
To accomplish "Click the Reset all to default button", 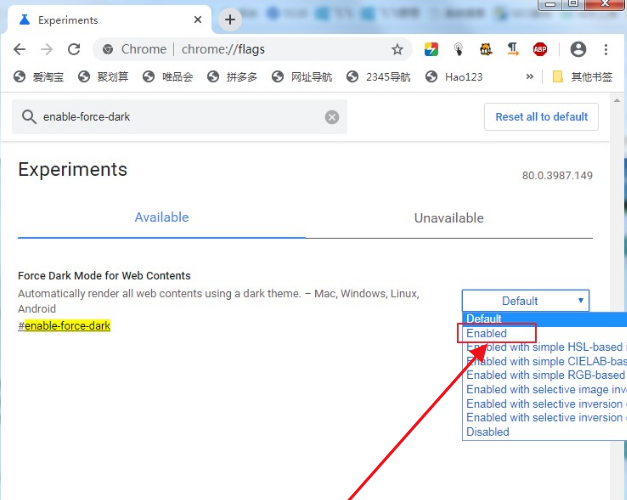I will [541, 117].
